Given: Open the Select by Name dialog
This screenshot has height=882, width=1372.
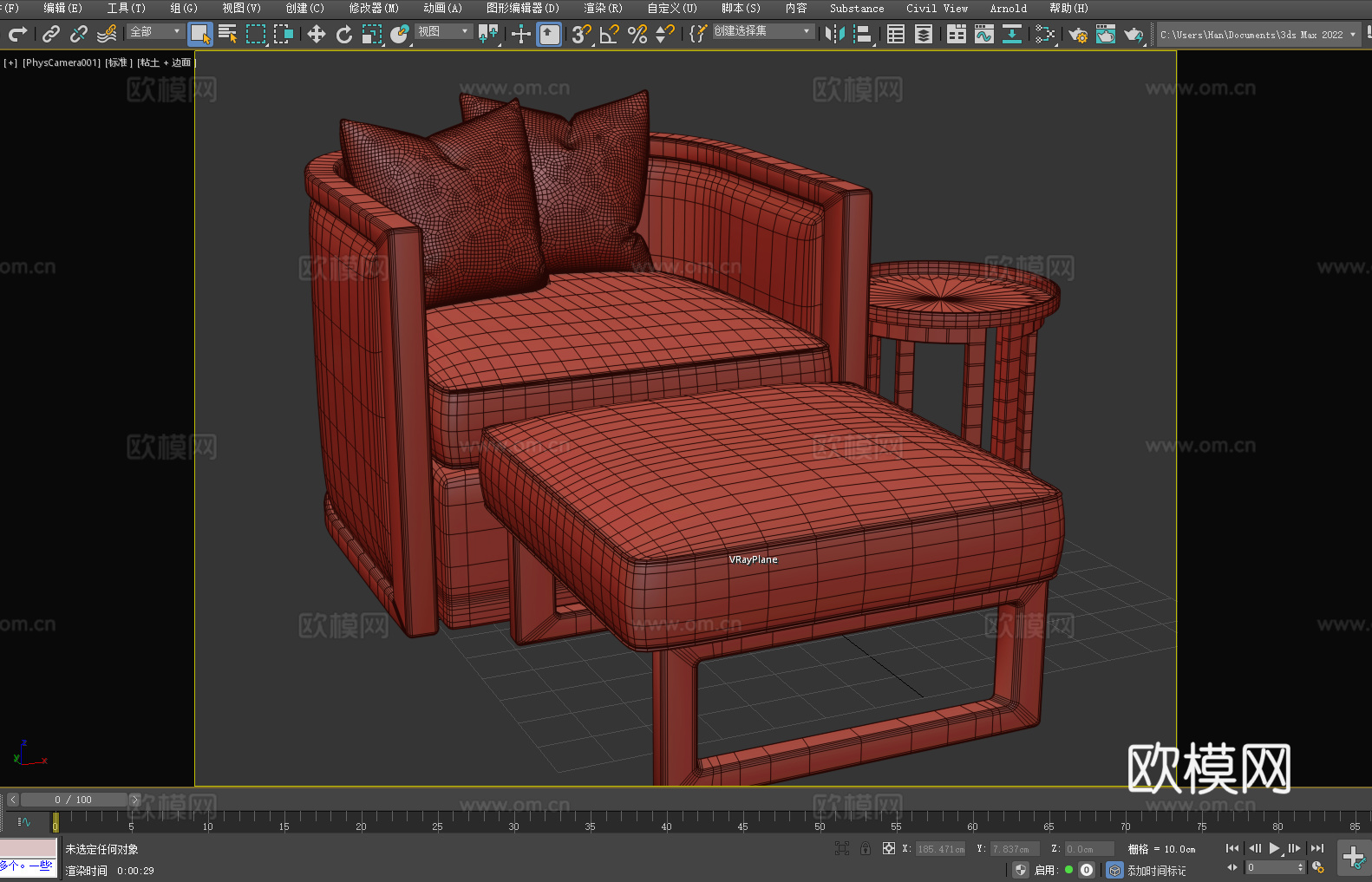Looking at the screenshot, I should click(228, 34).
